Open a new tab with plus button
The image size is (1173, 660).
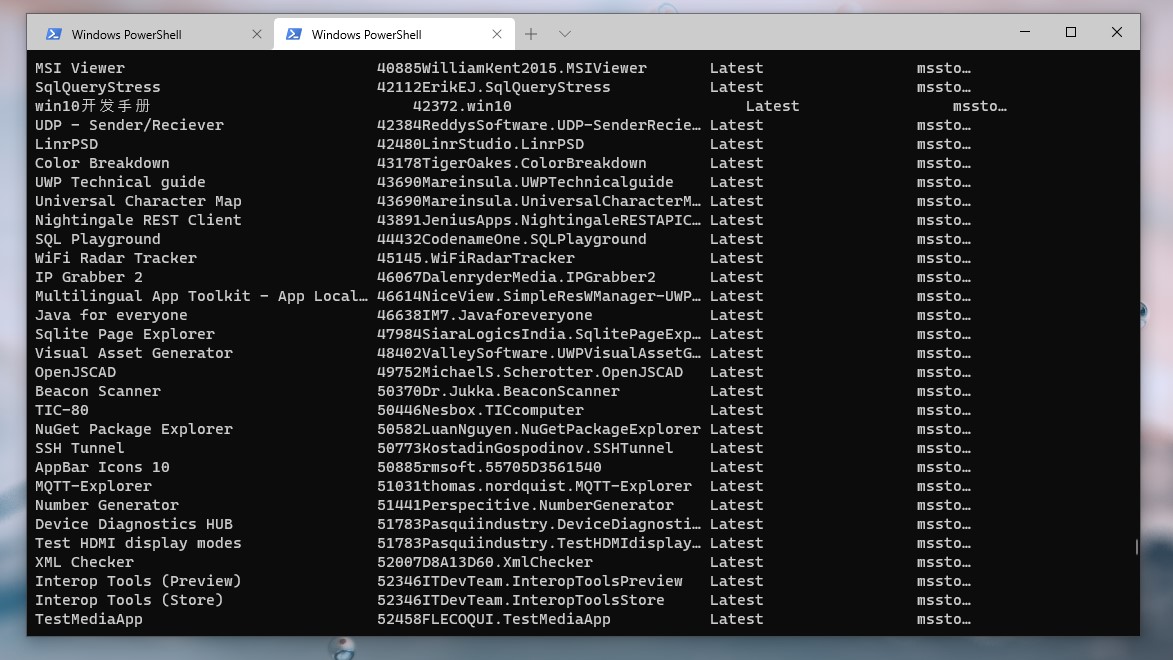click(x=531, y=34)
